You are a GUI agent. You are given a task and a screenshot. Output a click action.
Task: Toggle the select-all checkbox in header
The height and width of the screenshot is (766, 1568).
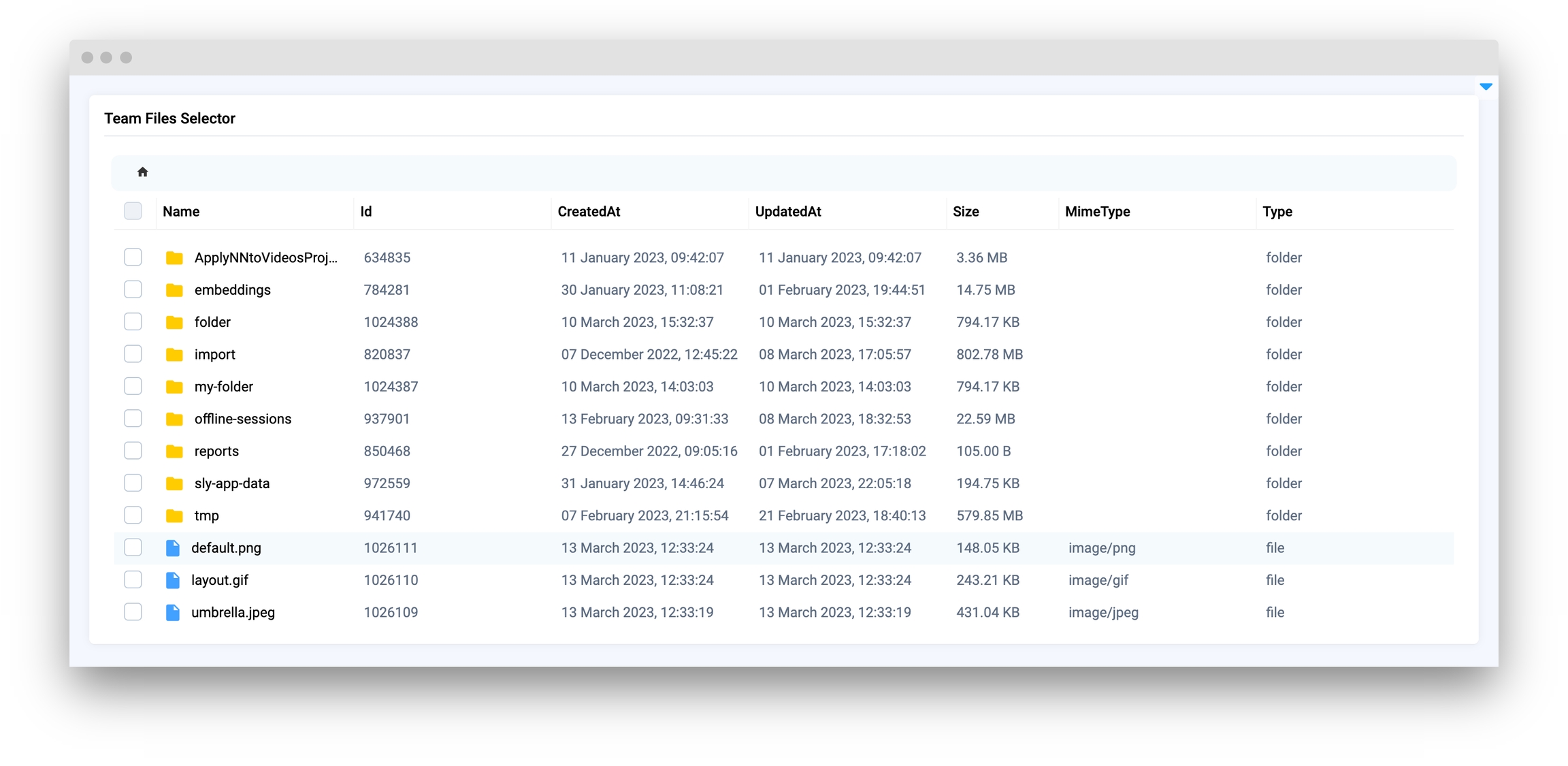coord(133,211)
